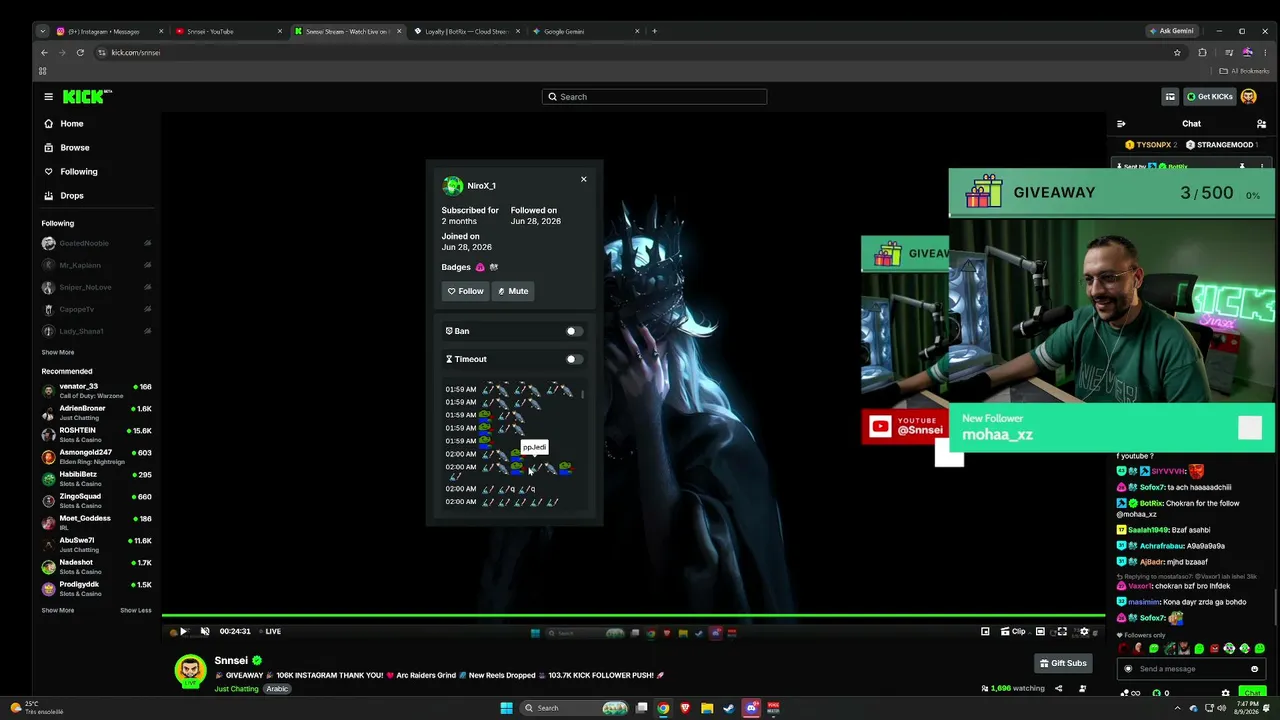Show more recommended channels

[x=58, y=610]
